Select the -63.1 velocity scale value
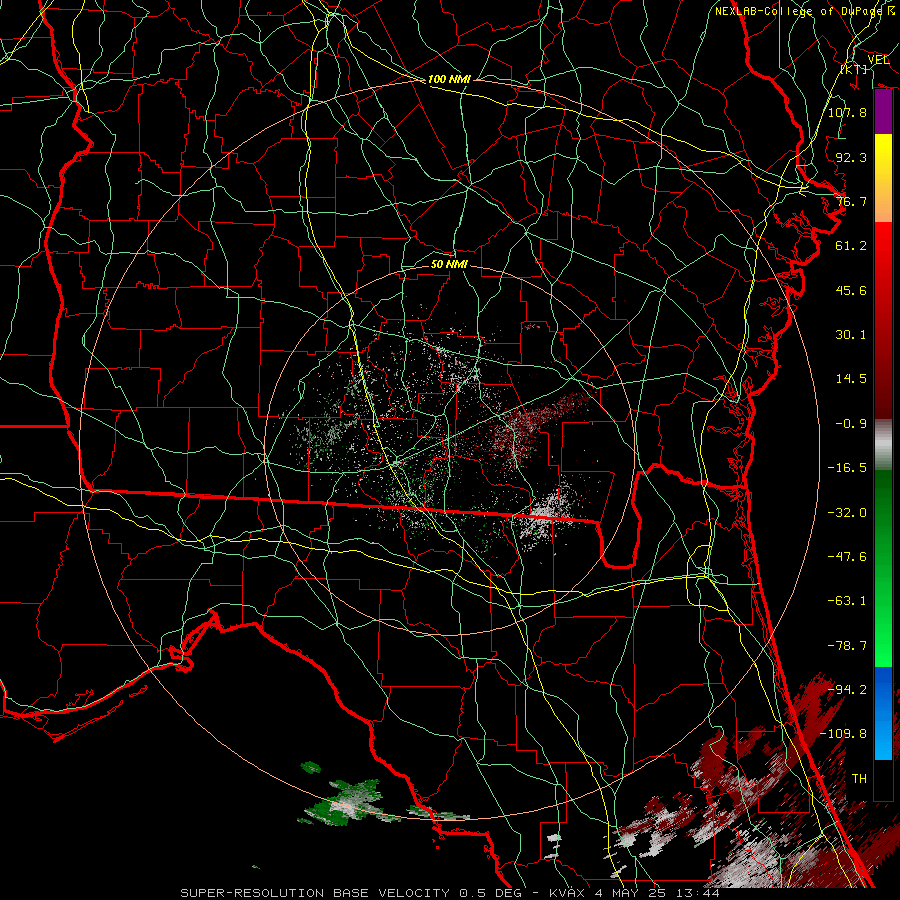This screenshot has width=900, height=900. 847,601
